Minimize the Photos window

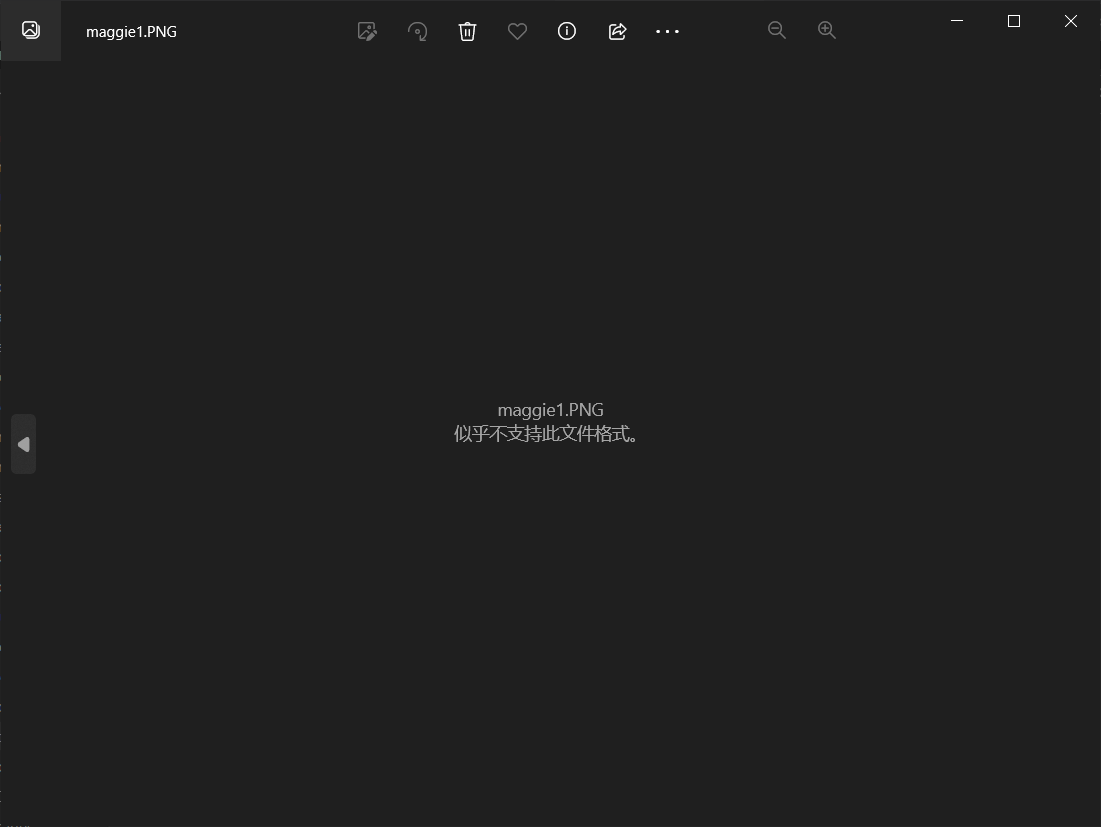(x=956, y=21)
